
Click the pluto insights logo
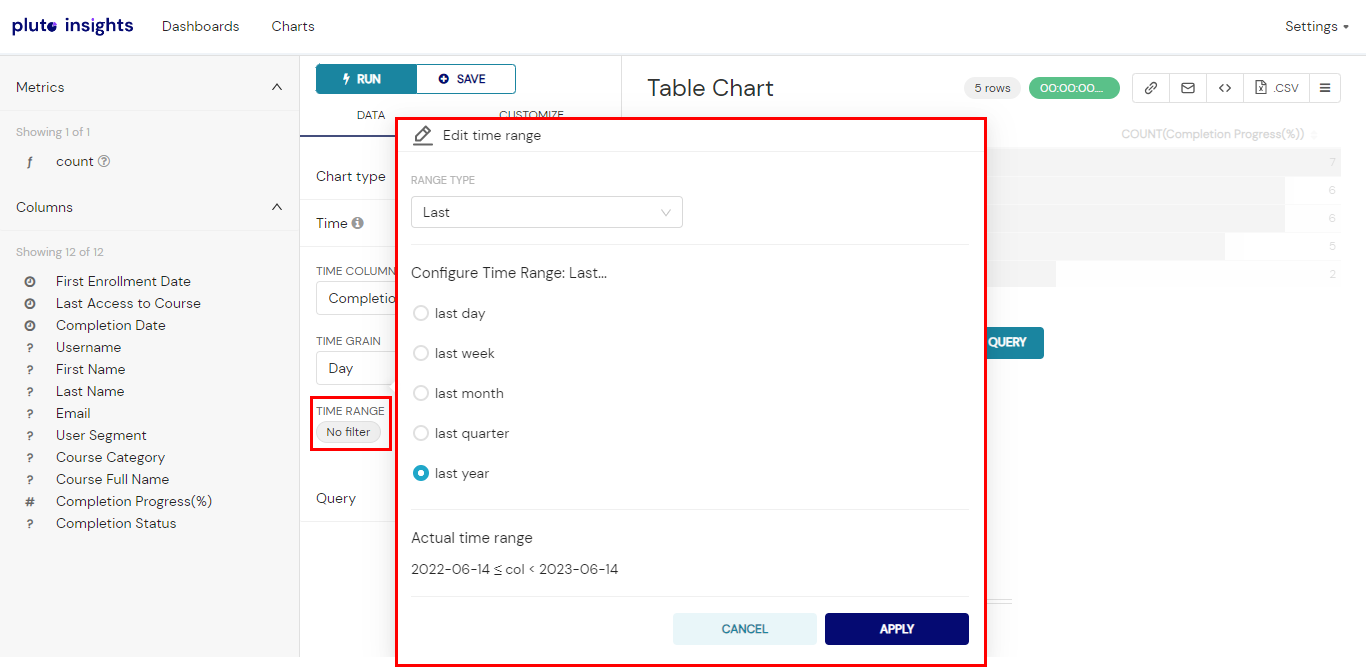[72, 26]
